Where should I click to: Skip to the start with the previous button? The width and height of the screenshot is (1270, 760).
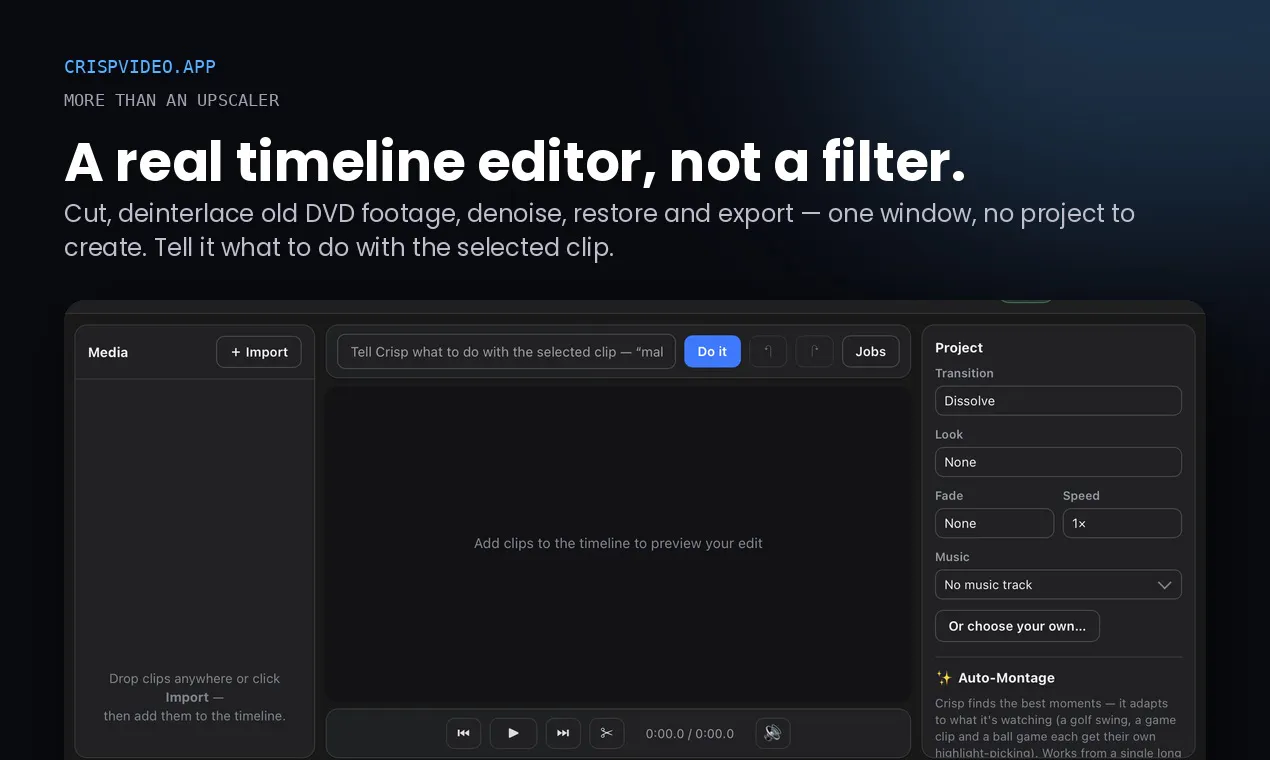(x=463, y=733)
